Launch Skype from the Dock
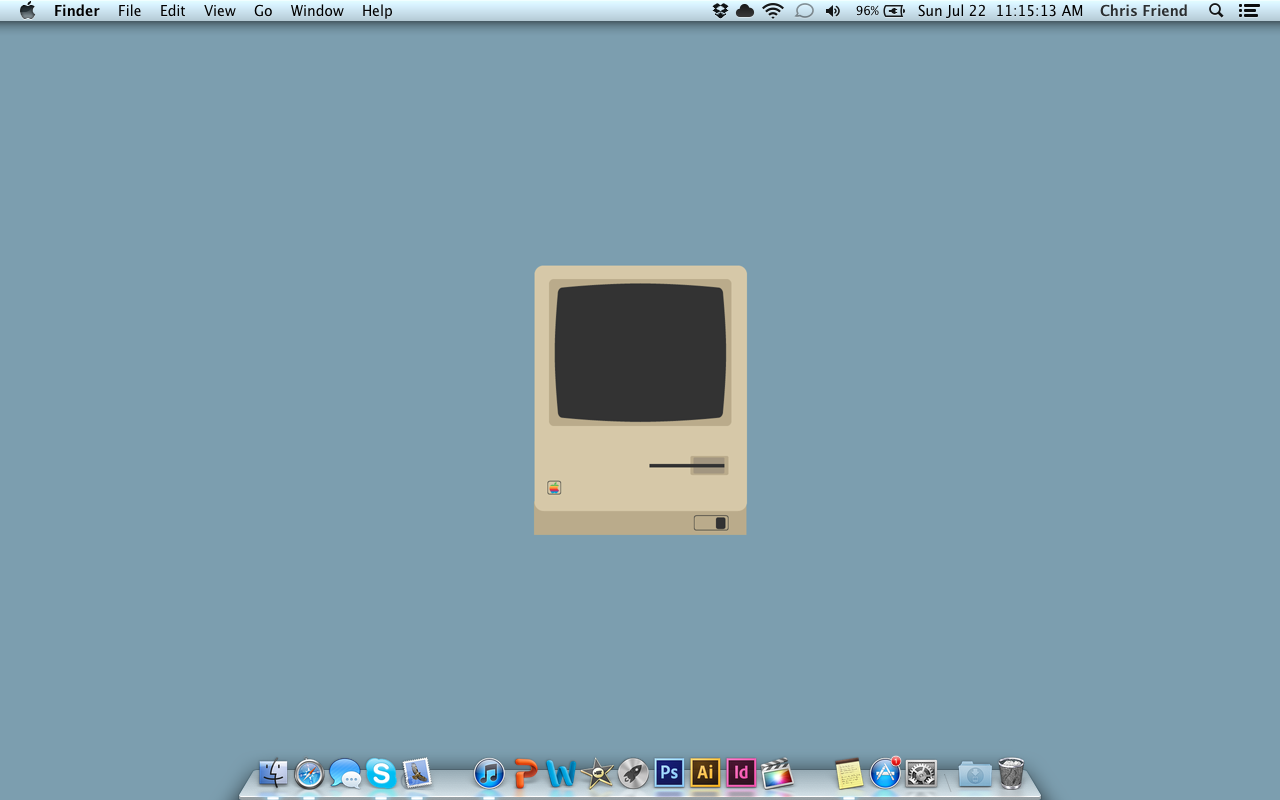This screenshot has height=800, width=1280. coord(381,773)
